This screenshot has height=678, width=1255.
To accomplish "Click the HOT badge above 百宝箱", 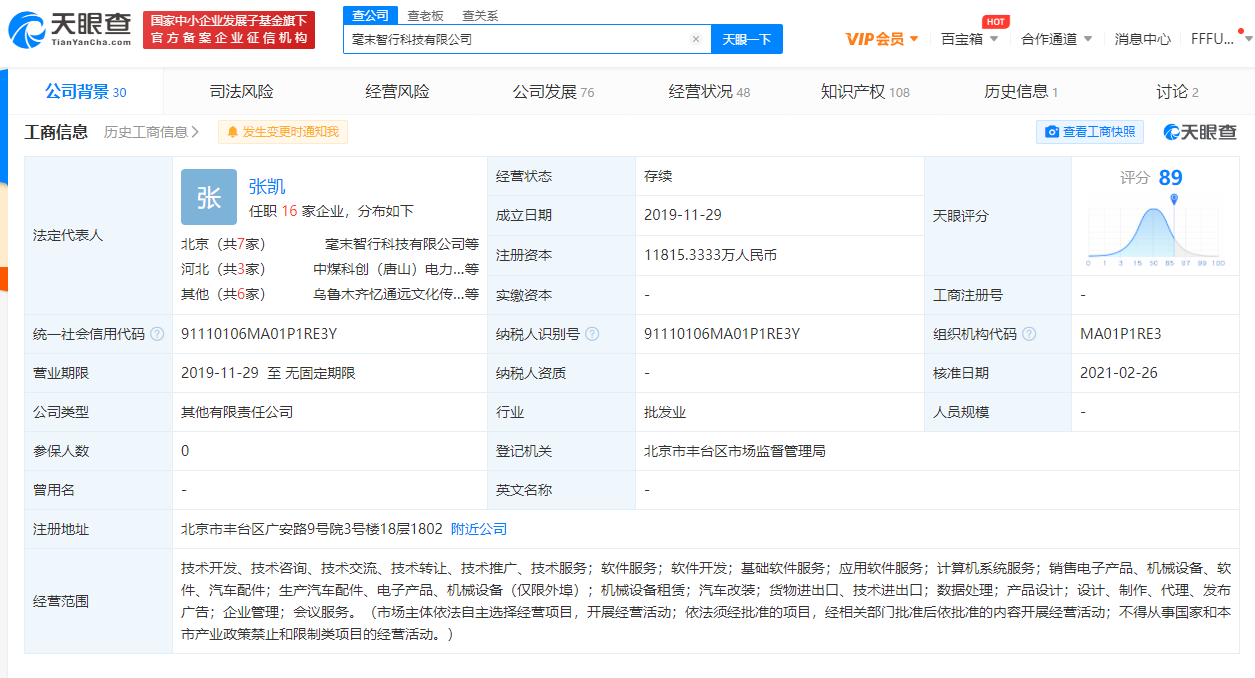I will point(994,21).
